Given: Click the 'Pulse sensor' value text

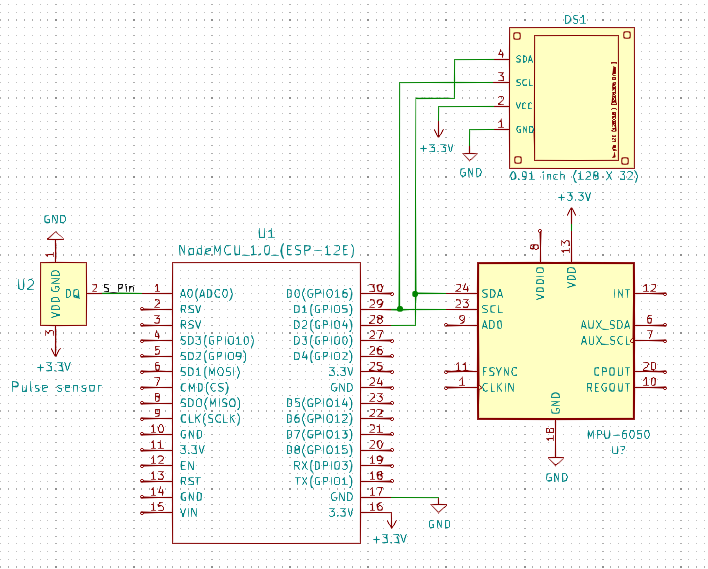Looking at the screenshot, I should coord(56,387).
